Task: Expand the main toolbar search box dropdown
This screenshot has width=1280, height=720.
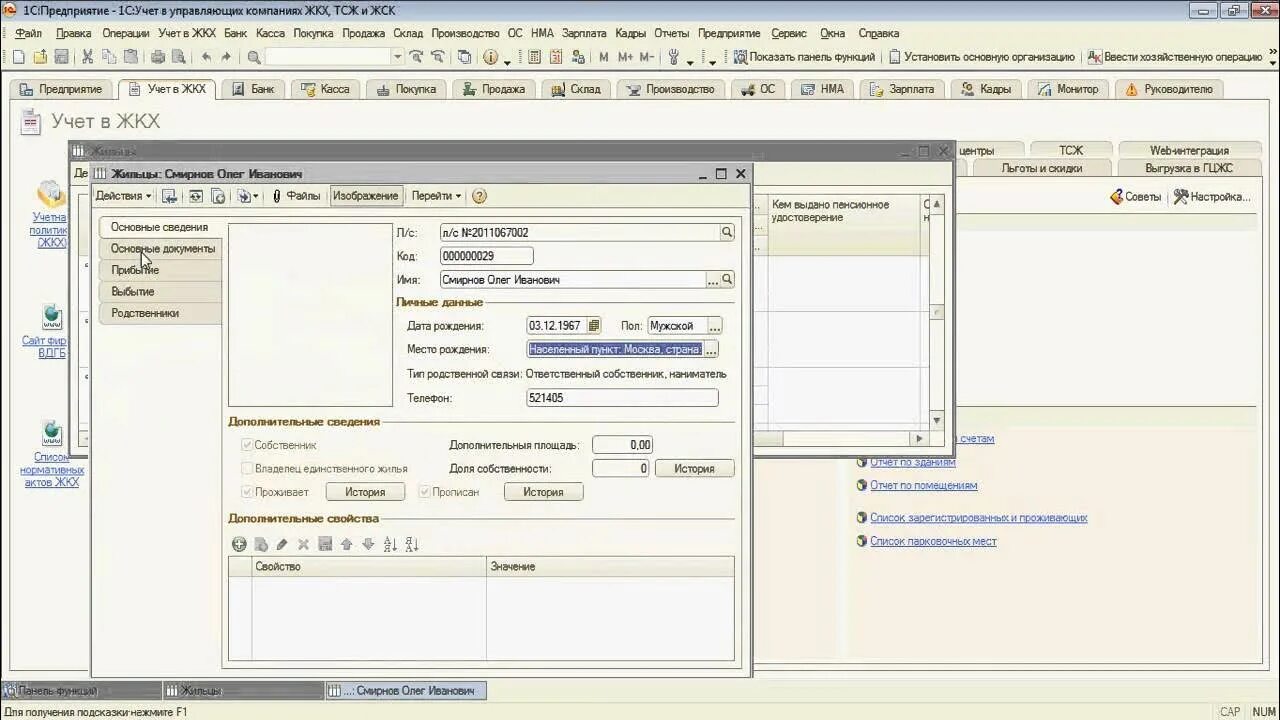Action: point(397,57)
